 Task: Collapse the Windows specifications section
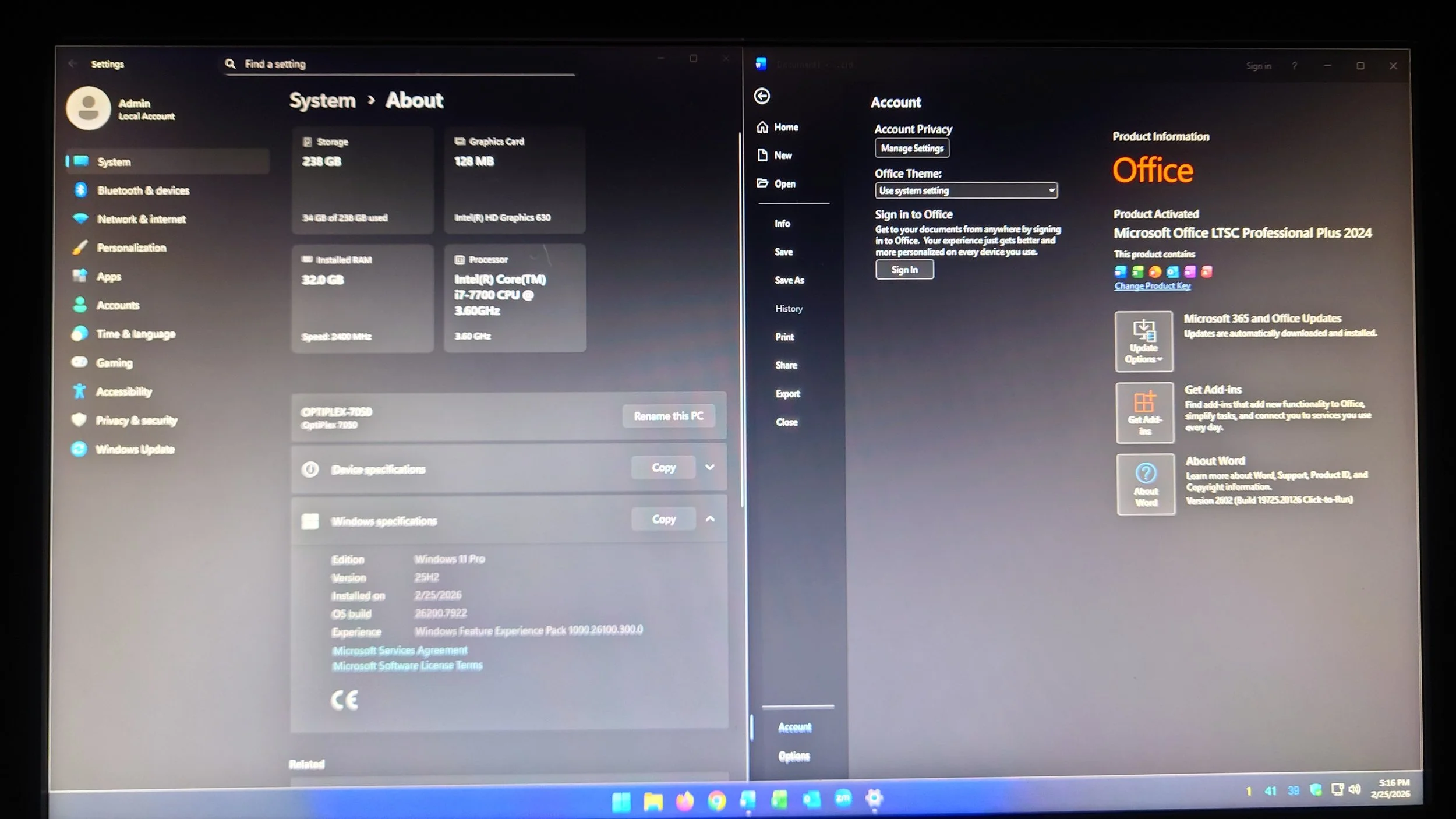(710, 519)
